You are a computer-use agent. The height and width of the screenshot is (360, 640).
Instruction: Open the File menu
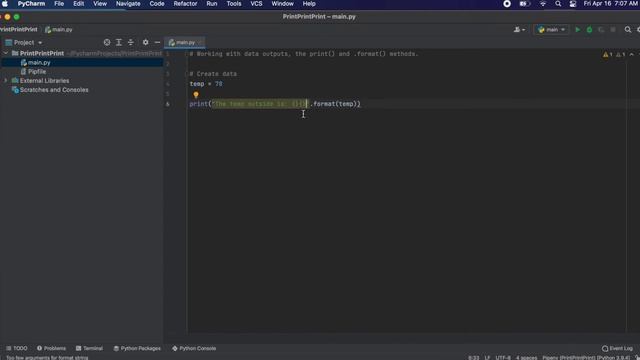pos(59,4)
